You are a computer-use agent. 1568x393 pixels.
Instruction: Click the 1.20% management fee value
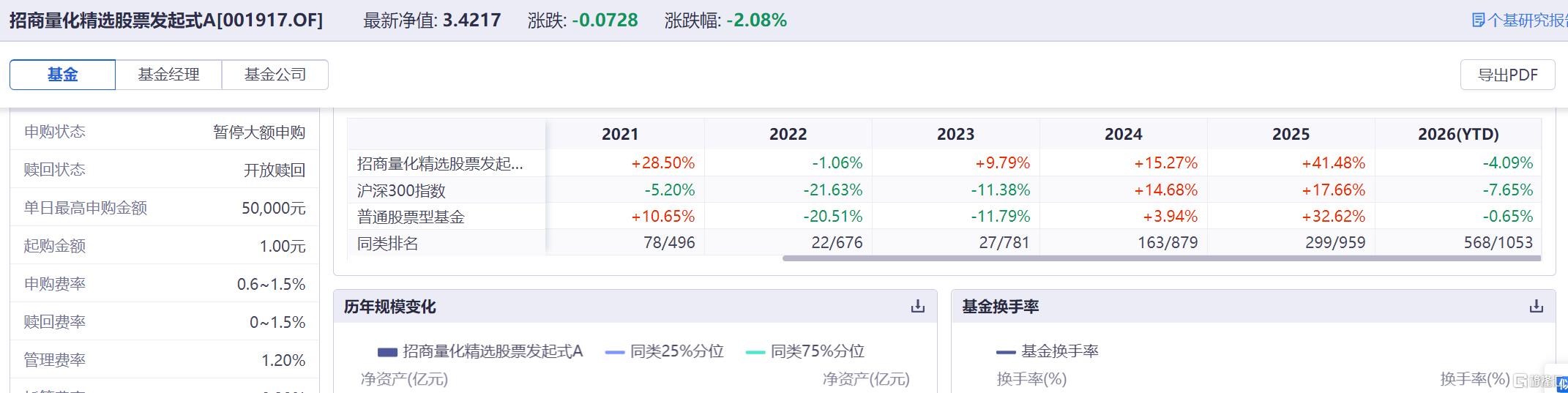pos(283,361)
